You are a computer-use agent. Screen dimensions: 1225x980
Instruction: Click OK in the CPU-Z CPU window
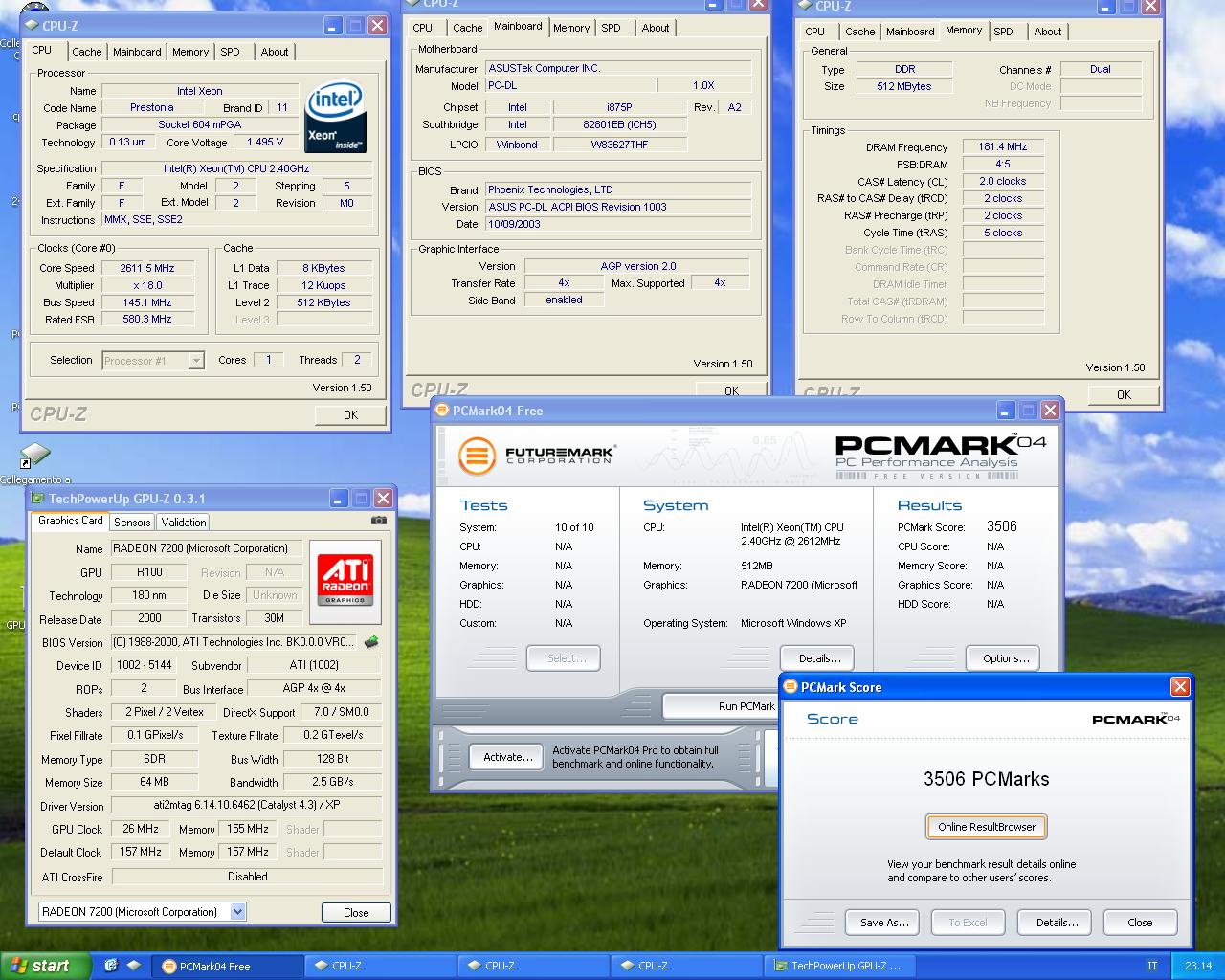pos(350,414)
